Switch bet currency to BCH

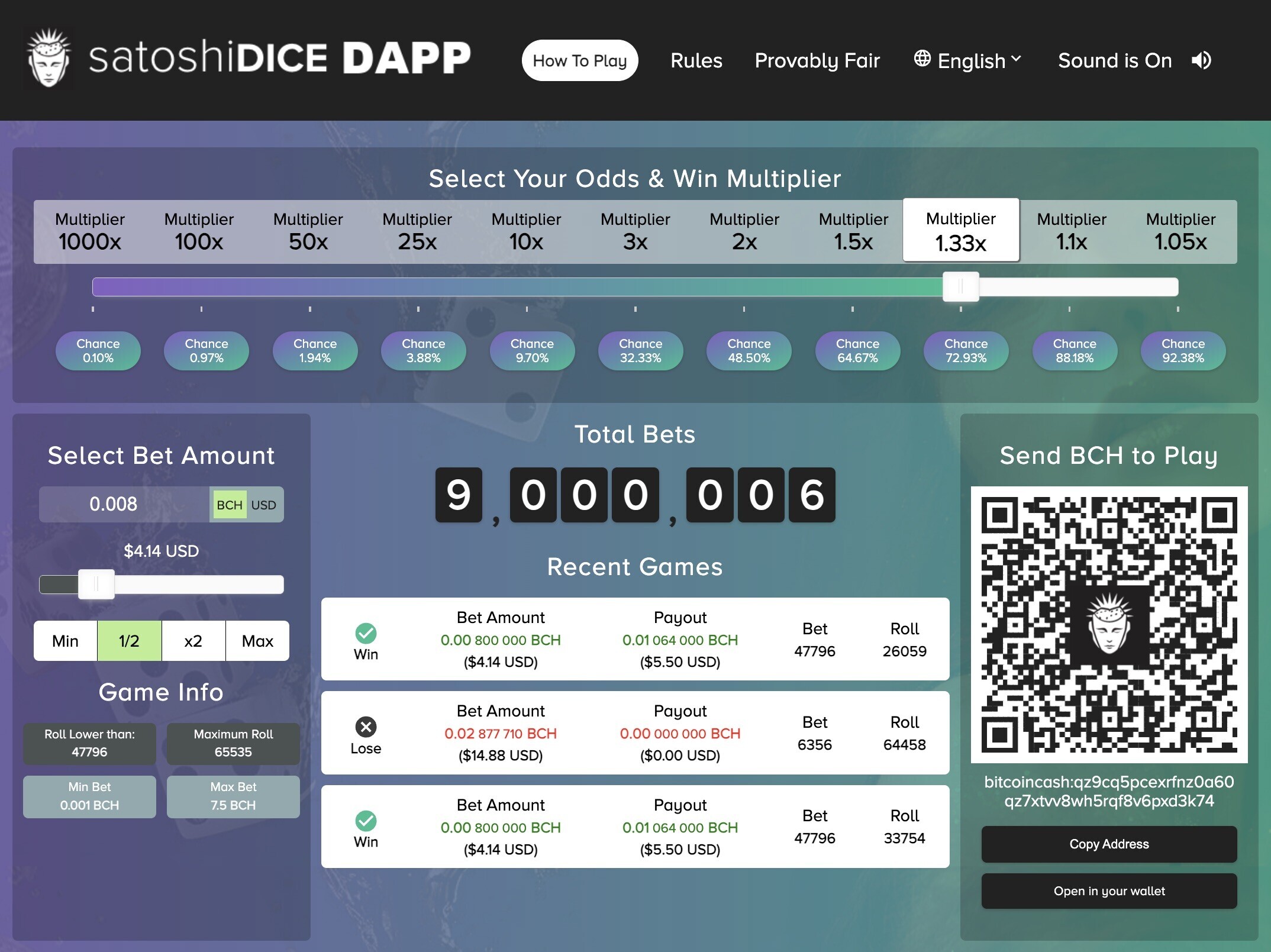[x=230, y=505]
